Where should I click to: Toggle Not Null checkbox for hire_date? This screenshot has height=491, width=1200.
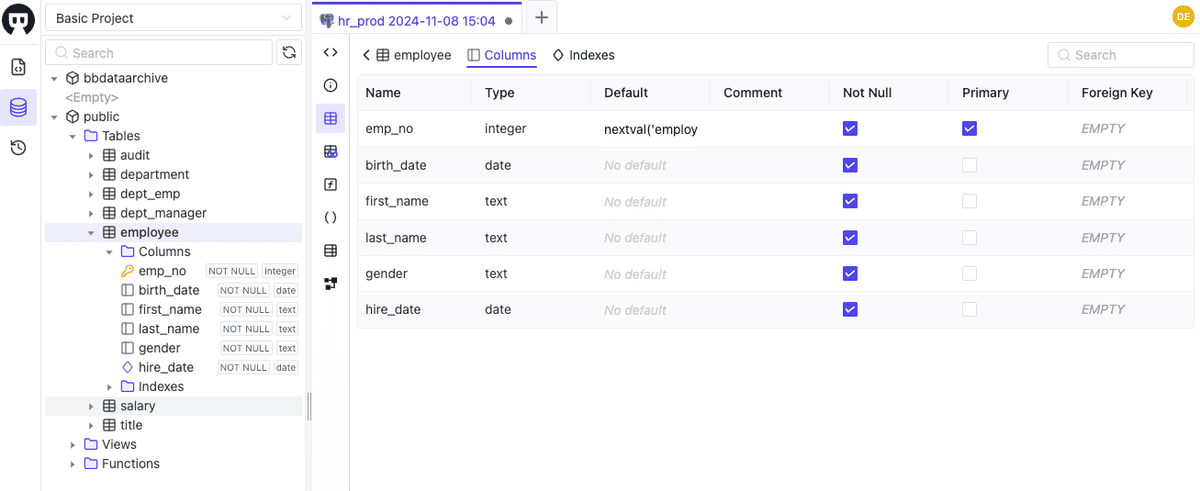(850, 310)
